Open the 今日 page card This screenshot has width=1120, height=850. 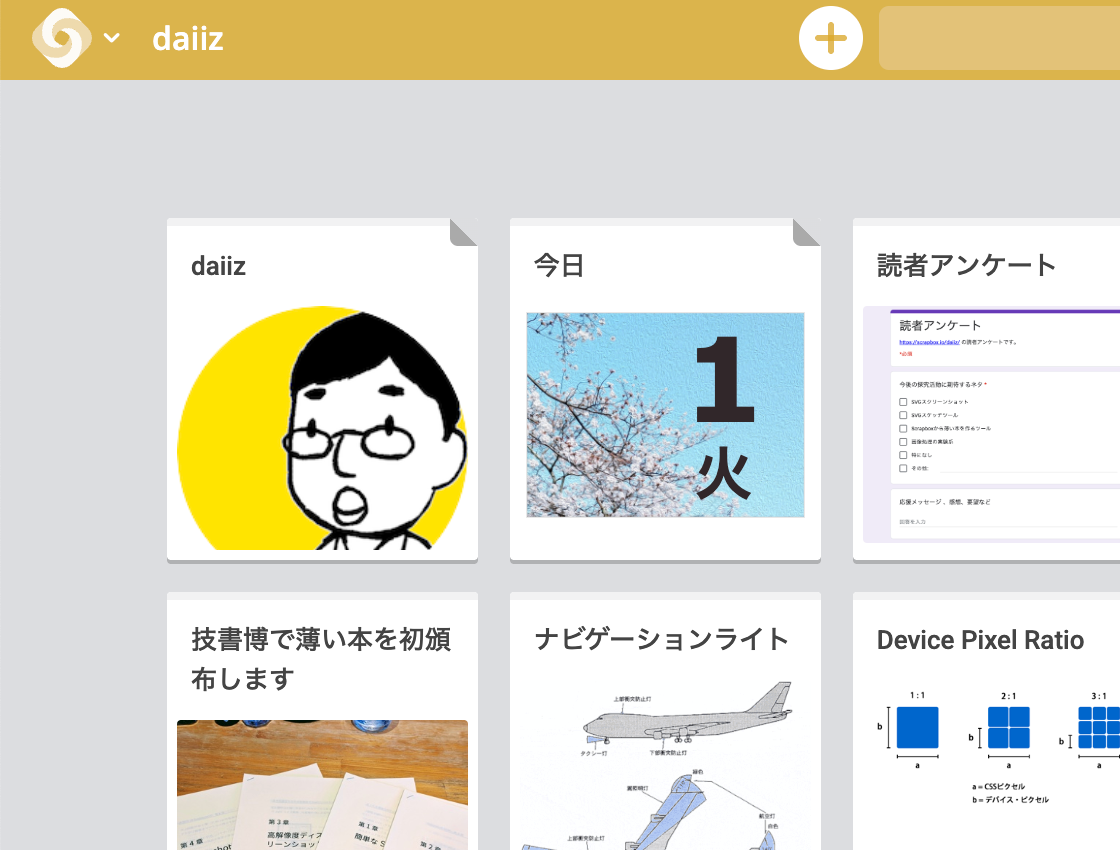coord(665,390)
